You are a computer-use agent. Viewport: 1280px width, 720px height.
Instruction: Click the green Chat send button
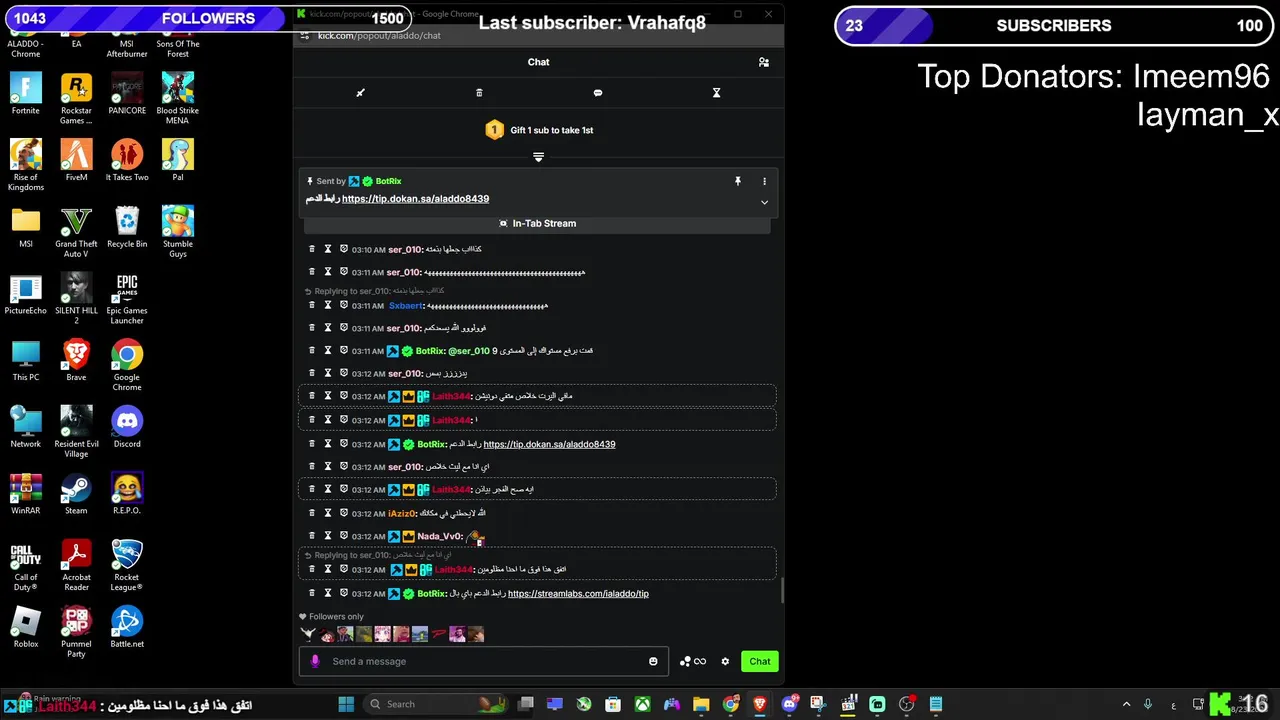(760, 661)
